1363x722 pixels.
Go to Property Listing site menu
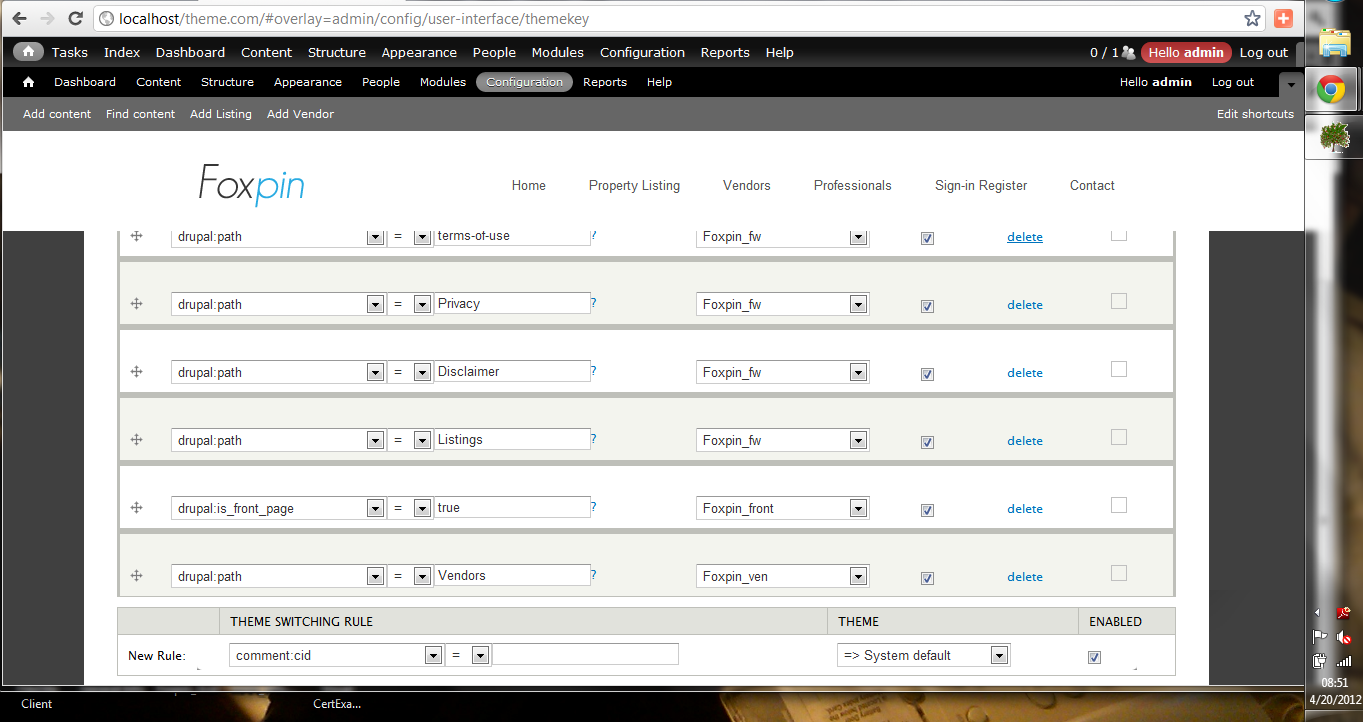[x=634, y=185]
